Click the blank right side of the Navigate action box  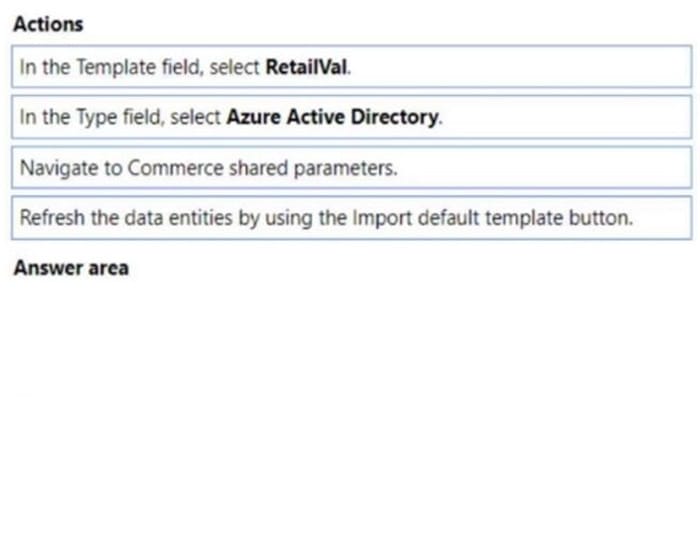pos(545,167)
